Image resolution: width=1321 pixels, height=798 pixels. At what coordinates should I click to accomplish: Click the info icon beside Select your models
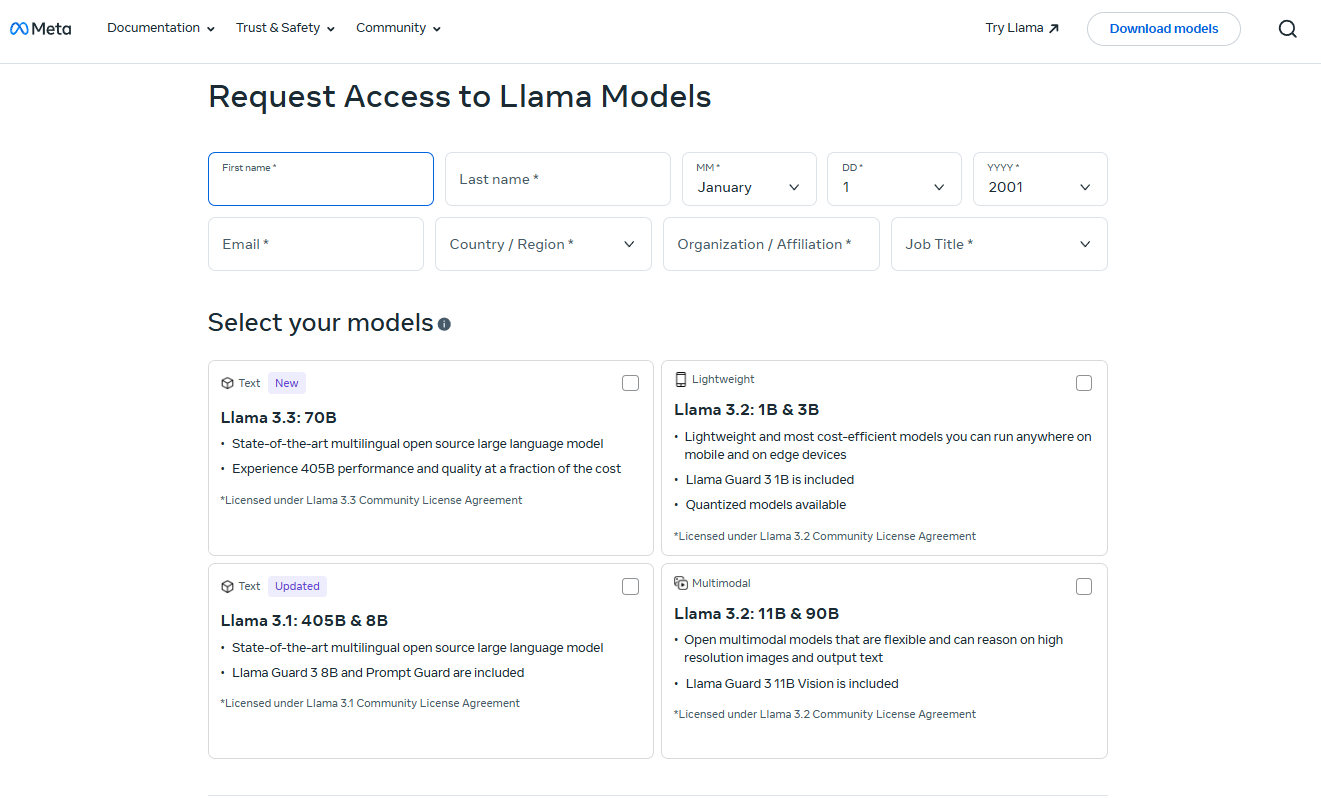click(444, 324)
